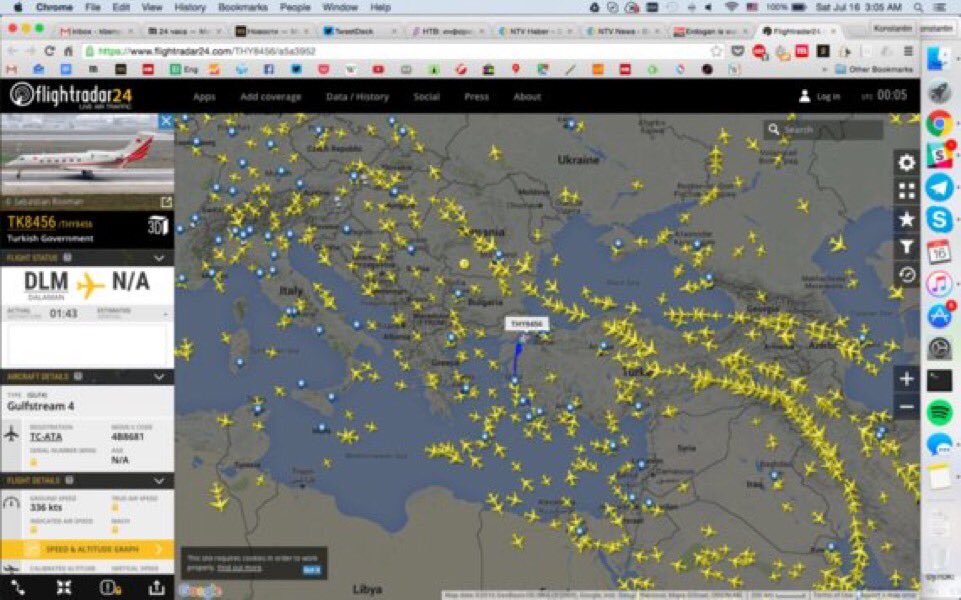Open the map filter funnel icon
Viewport: 961px width, 600px height.
[906, 247]
